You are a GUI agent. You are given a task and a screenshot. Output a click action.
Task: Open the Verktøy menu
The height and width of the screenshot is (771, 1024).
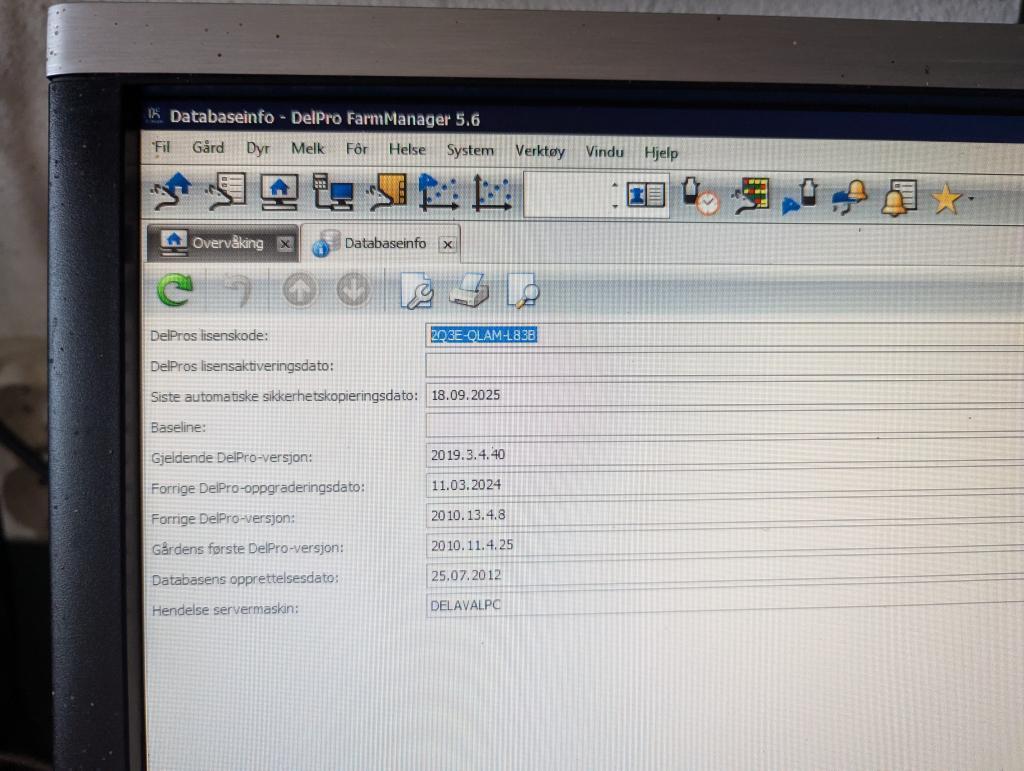(540, 151)
